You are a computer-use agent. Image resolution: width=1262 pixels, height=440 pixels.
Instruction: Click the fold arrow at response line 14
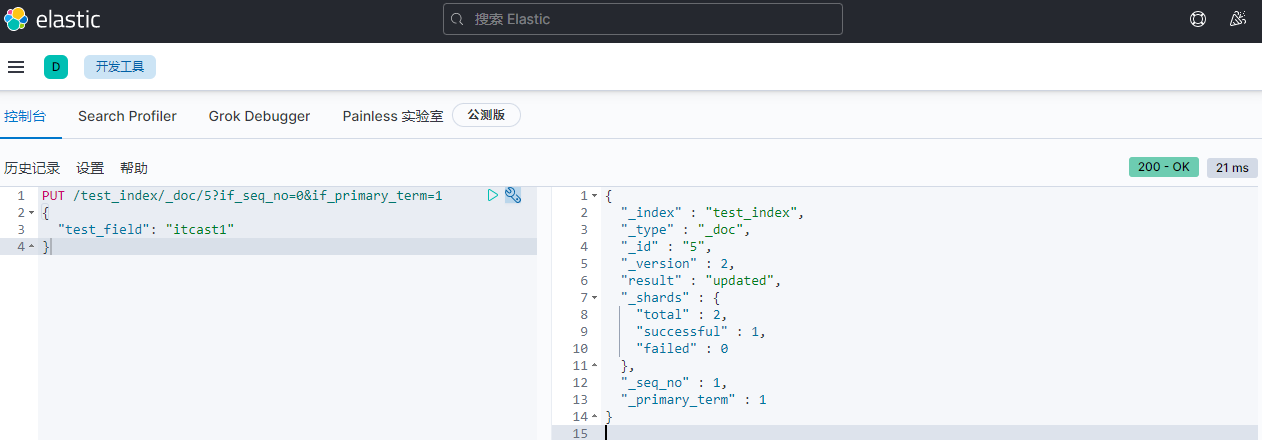point(595,417)
